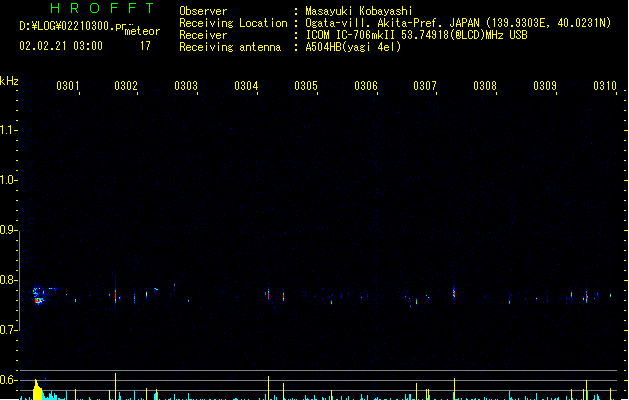Screen dimensions: 629x400
Task: Click the Receiving Location label
Action: point(233,23)
